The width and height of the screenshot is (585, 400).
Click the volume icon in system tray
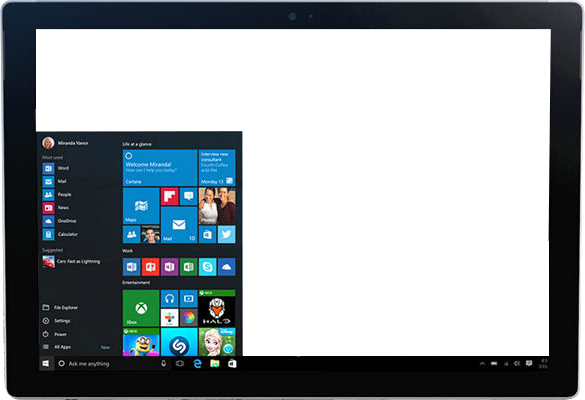[517, 363]
